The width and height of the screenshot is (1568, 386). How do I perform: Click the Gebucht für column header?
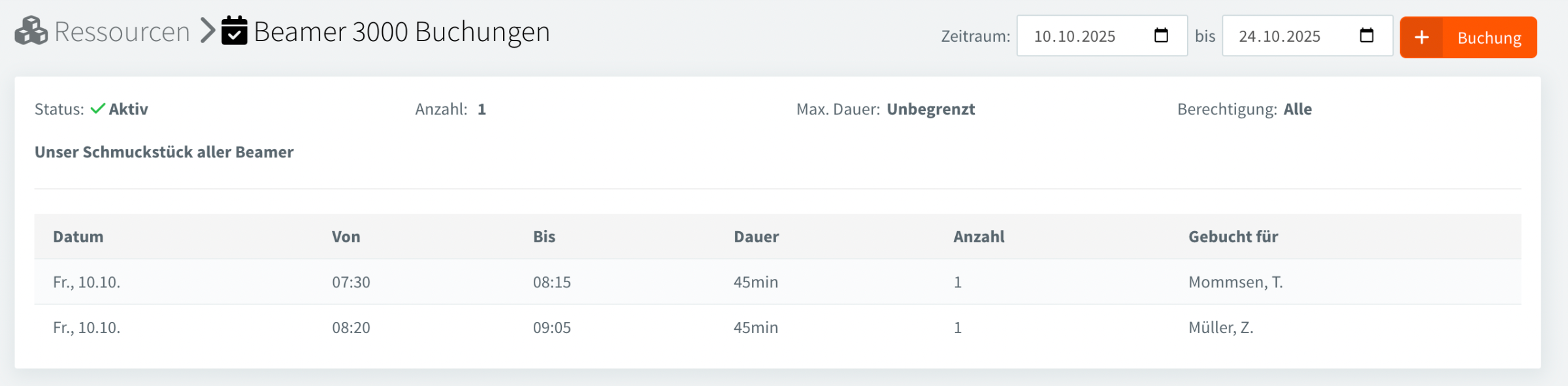pos(1233,236)
